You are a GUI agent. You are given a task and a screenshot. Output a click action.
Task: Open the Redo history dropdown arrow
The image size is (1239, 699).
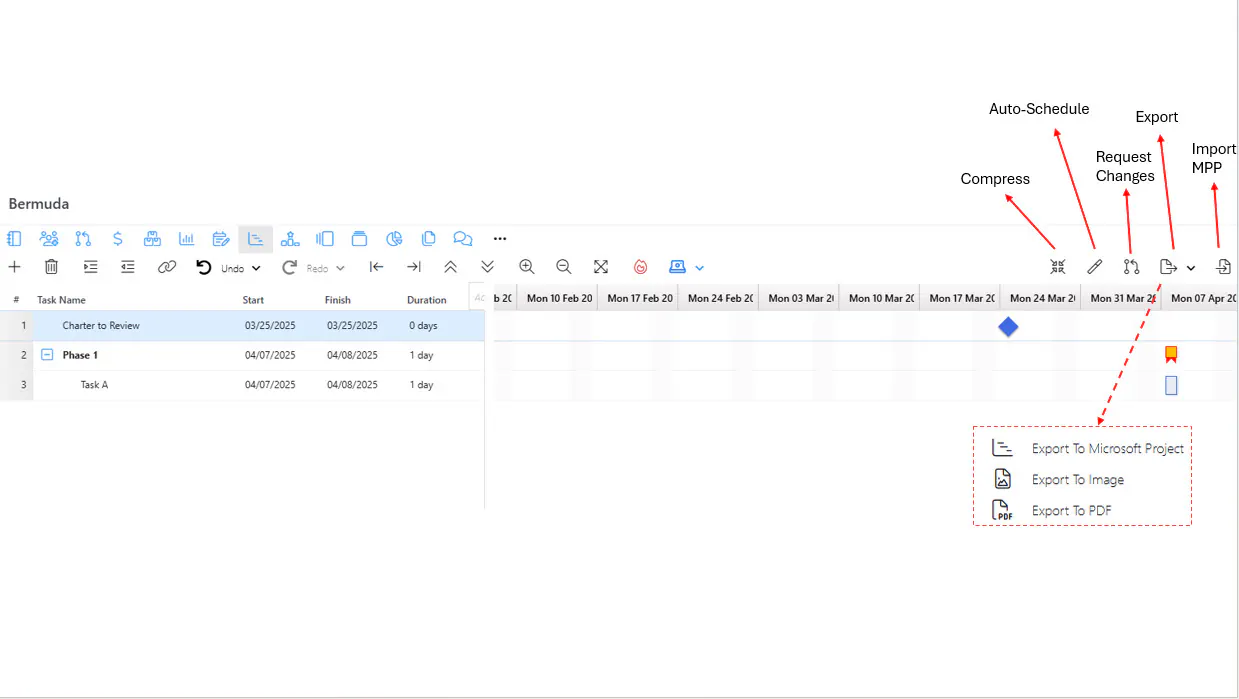pos(340,268)
